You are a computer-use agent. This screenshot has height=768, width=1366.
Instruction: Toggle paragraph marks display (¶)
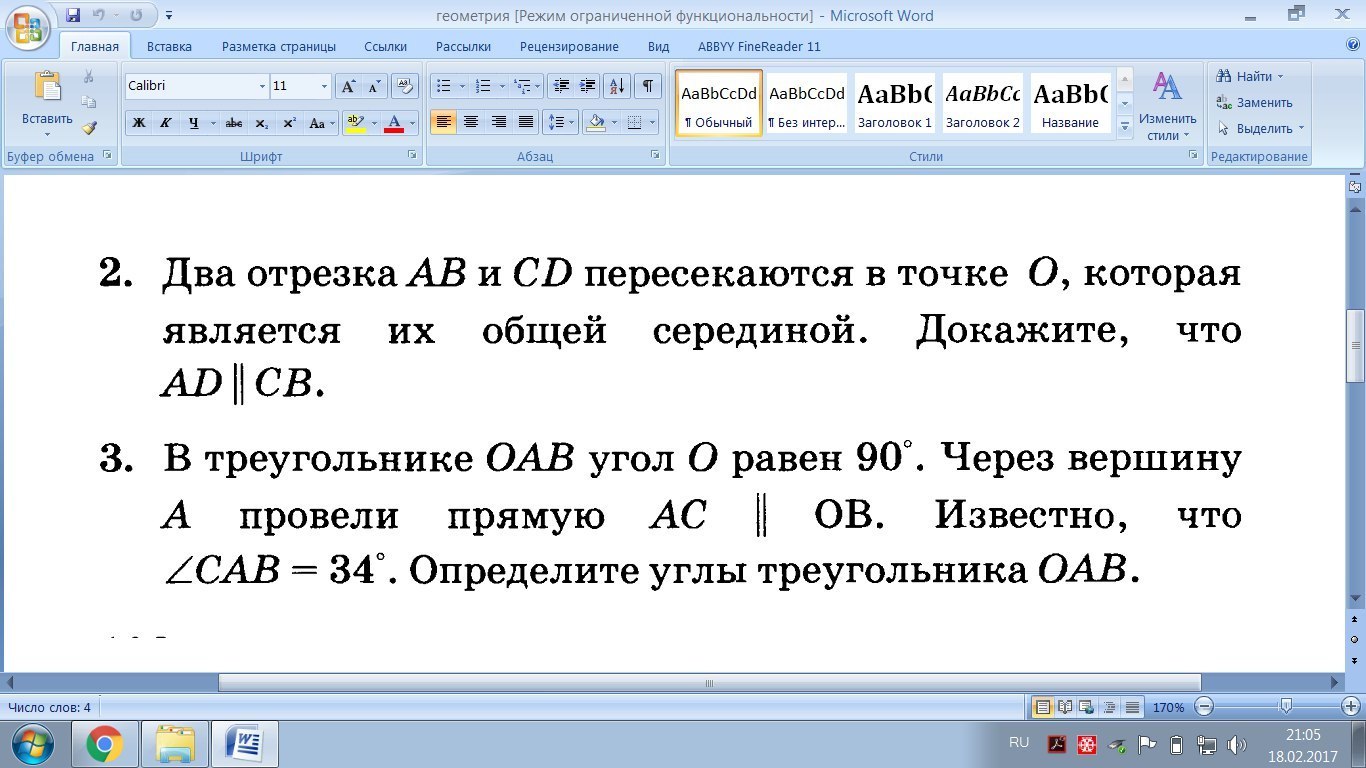[x=647, y=86]
